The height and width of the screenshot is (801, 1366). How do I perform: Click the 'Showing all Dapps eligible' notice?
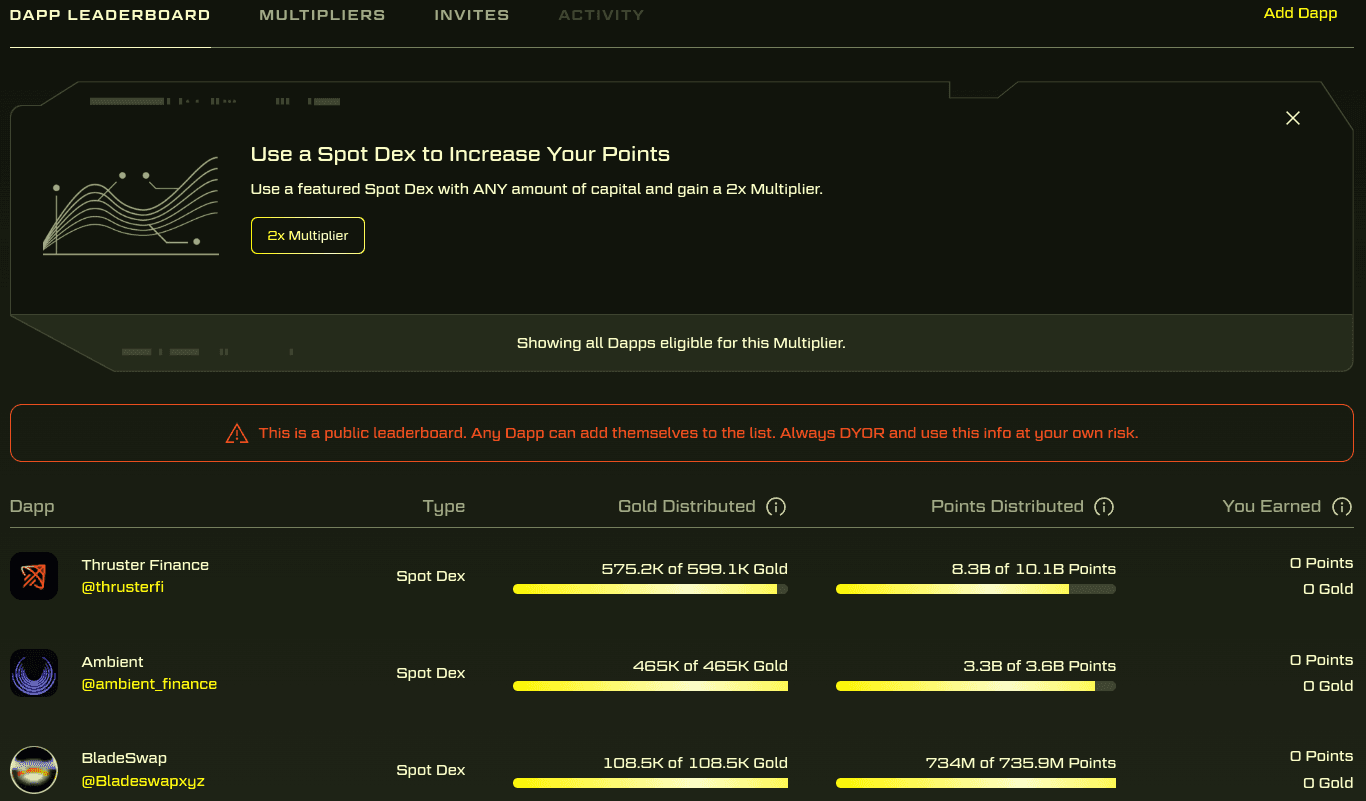[x=681, y=343]
